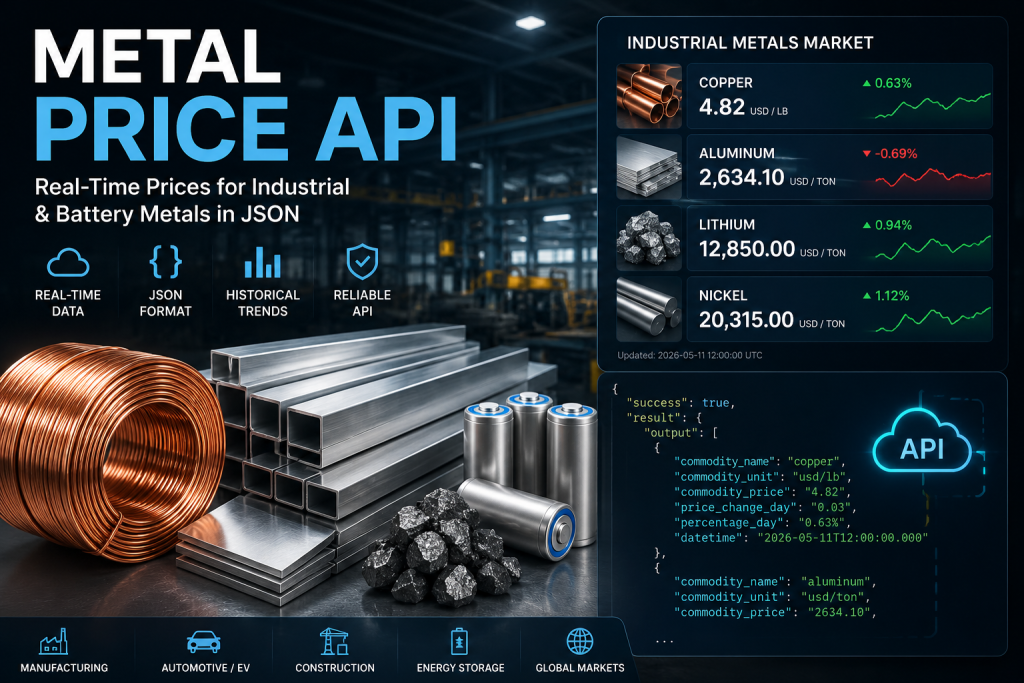Click the -0.69% change value

point(896,153)
